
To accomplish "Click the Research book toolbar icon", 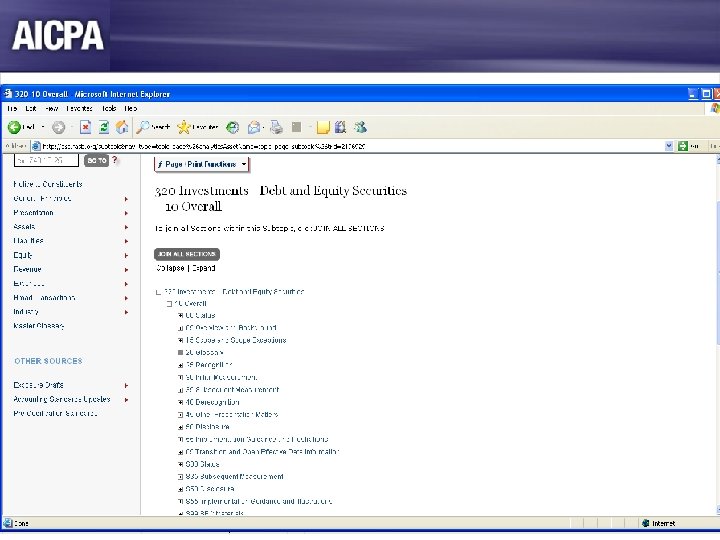I will tap(340, 127).
